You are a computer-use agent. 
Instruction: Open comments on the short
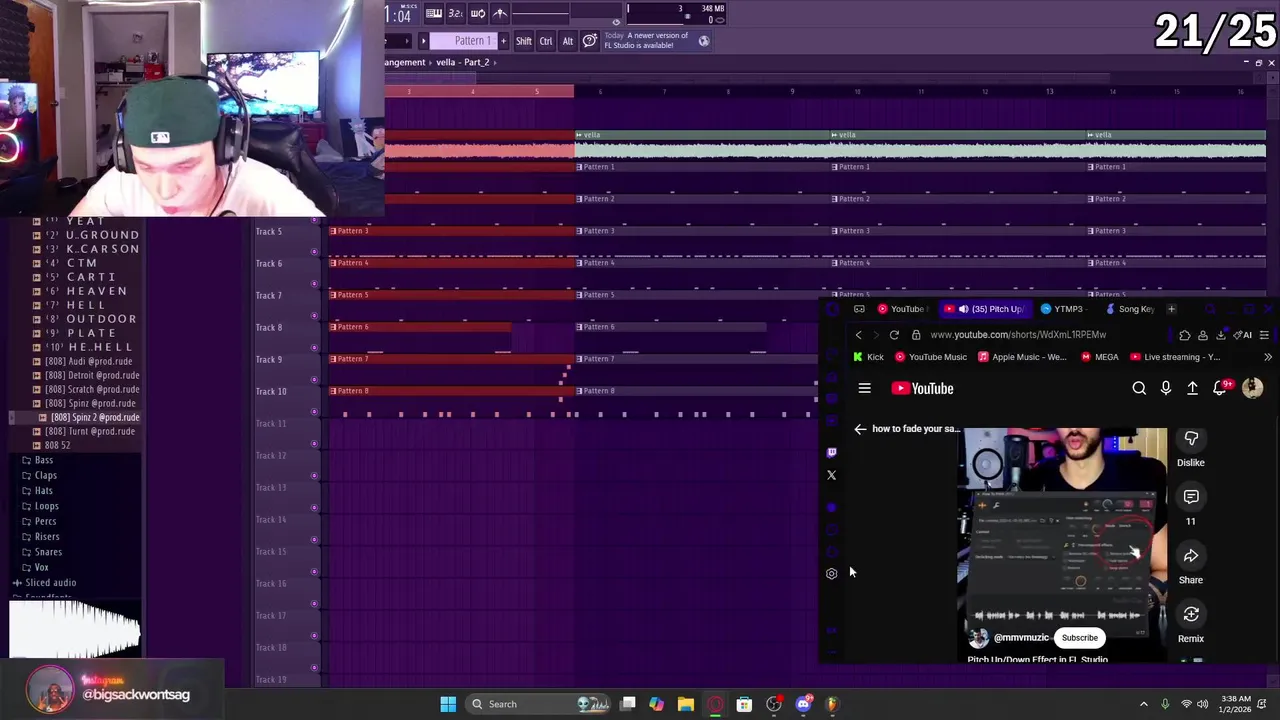[1191, 497]
